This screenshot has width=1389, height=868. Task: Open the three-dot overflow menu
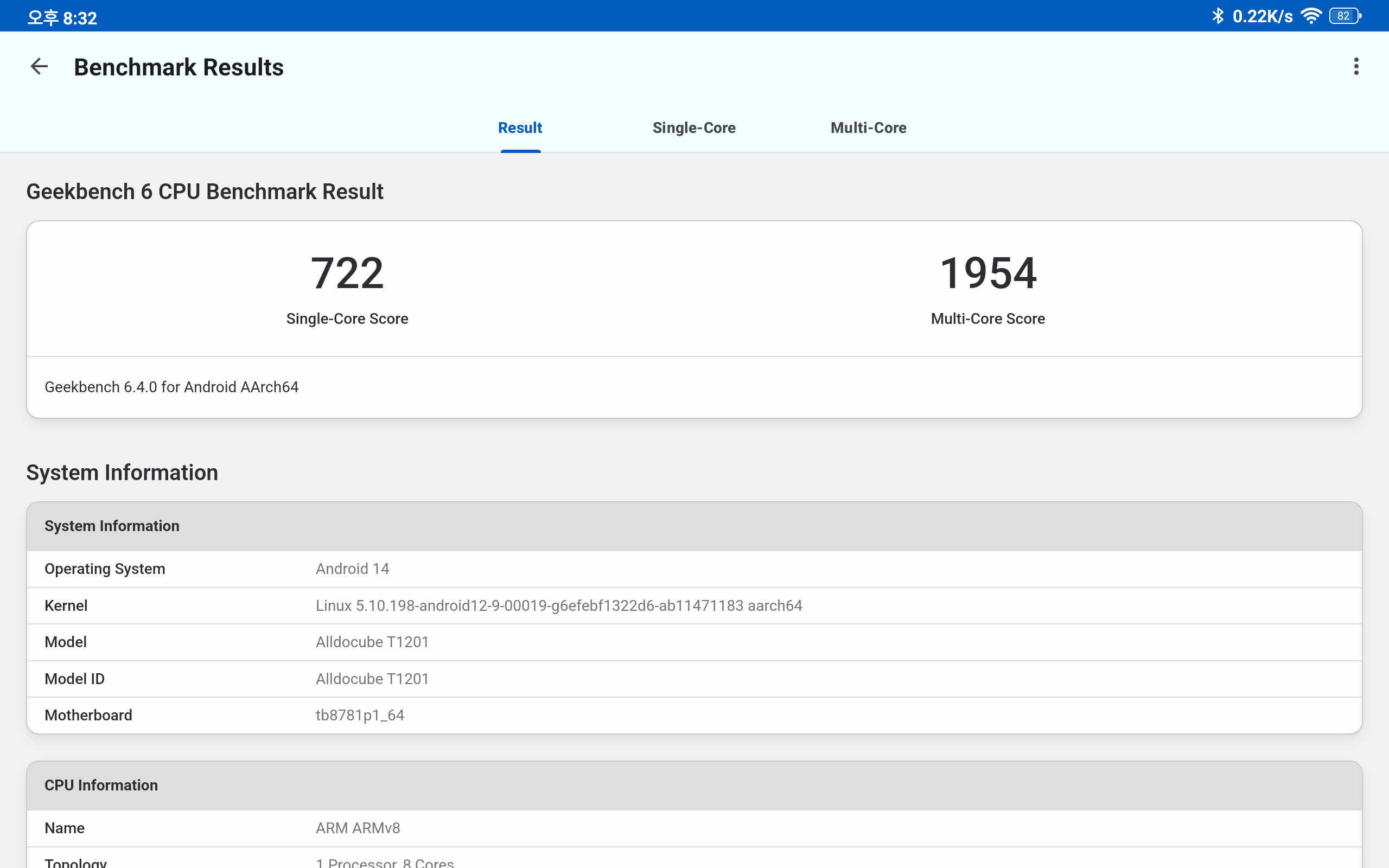(1356, 67)
